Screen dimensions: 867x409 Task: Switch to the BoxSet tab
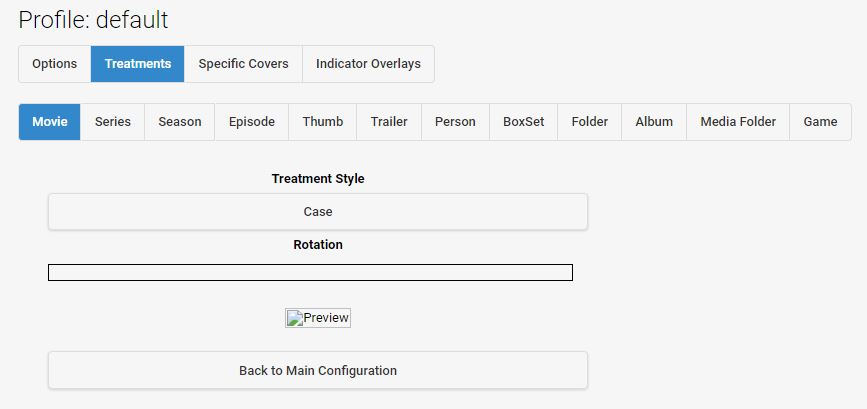[x=524, y=122]
